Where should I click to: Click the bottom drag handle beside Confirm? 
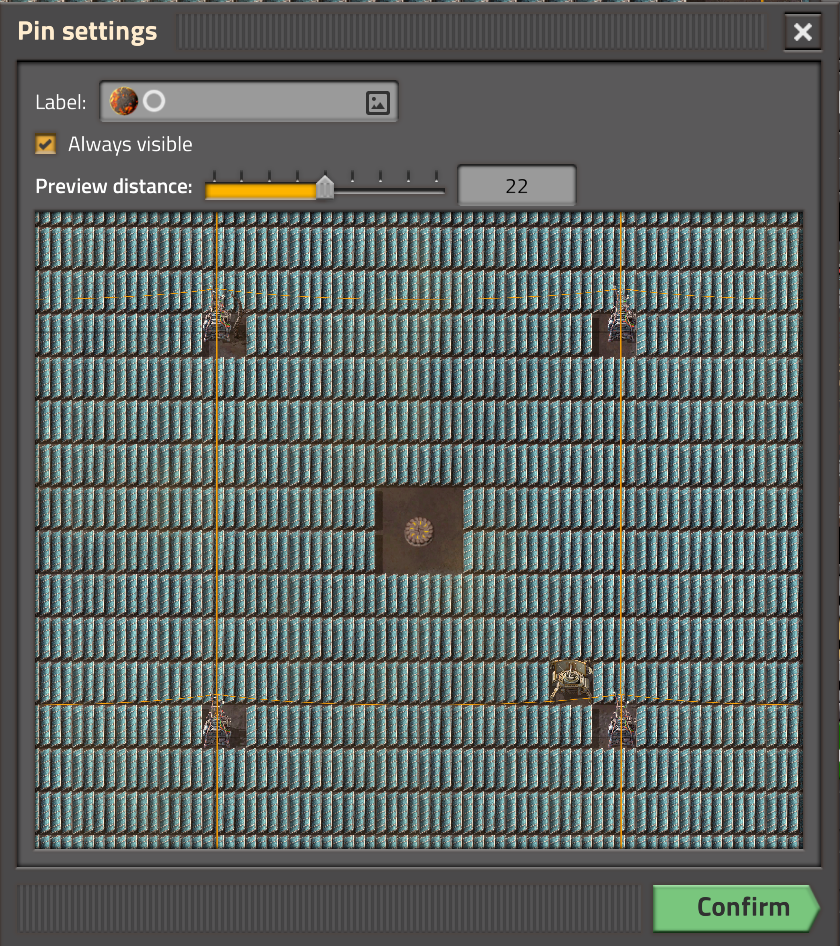(x=332, y=907)
